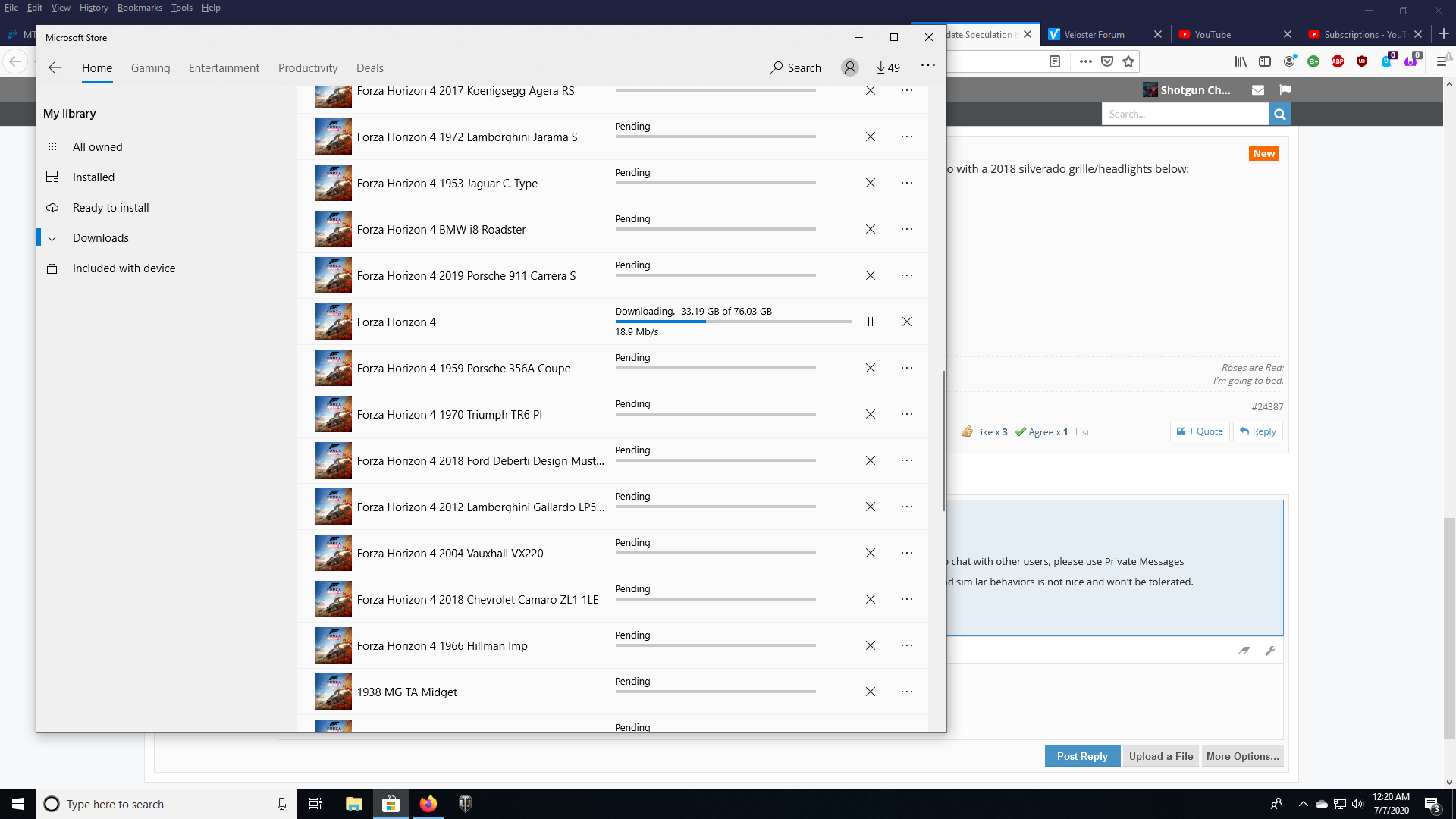Open the Microsoft Store Search

pos(796,67)
